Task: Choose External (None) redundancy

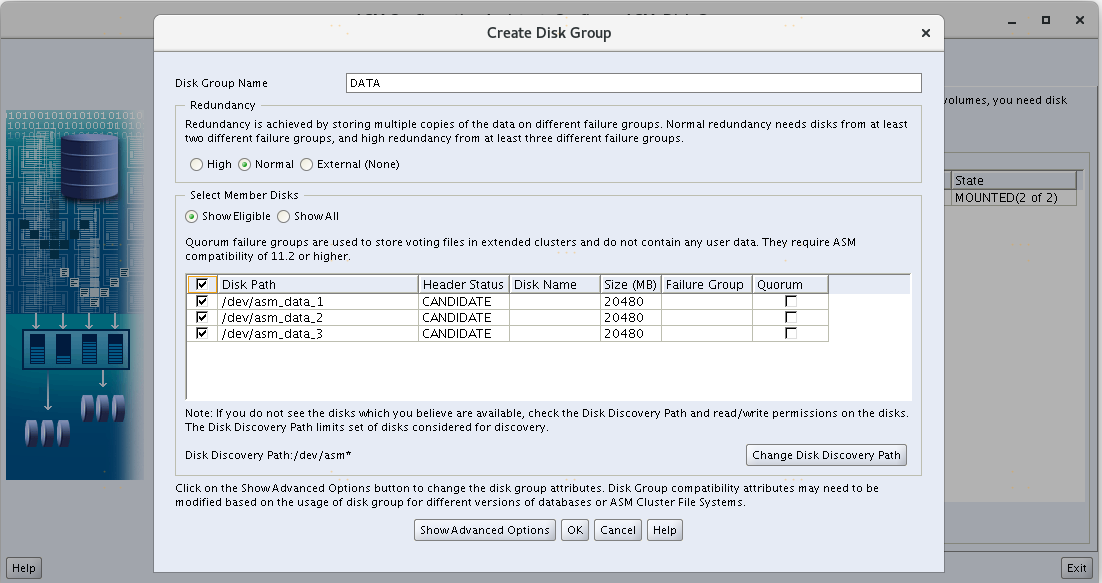Action: pos(307,164)
